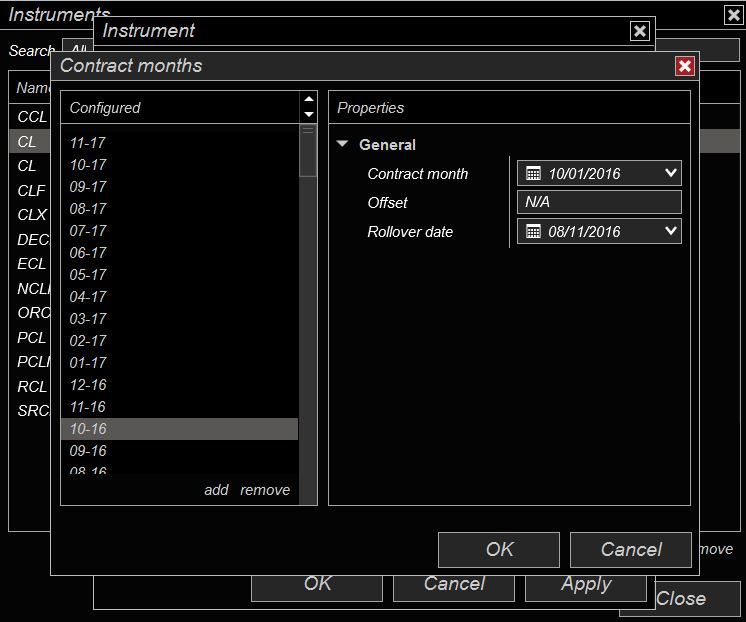Select contract month 11-16
This screenshot has height=622, width=746.
pos(179,407)
